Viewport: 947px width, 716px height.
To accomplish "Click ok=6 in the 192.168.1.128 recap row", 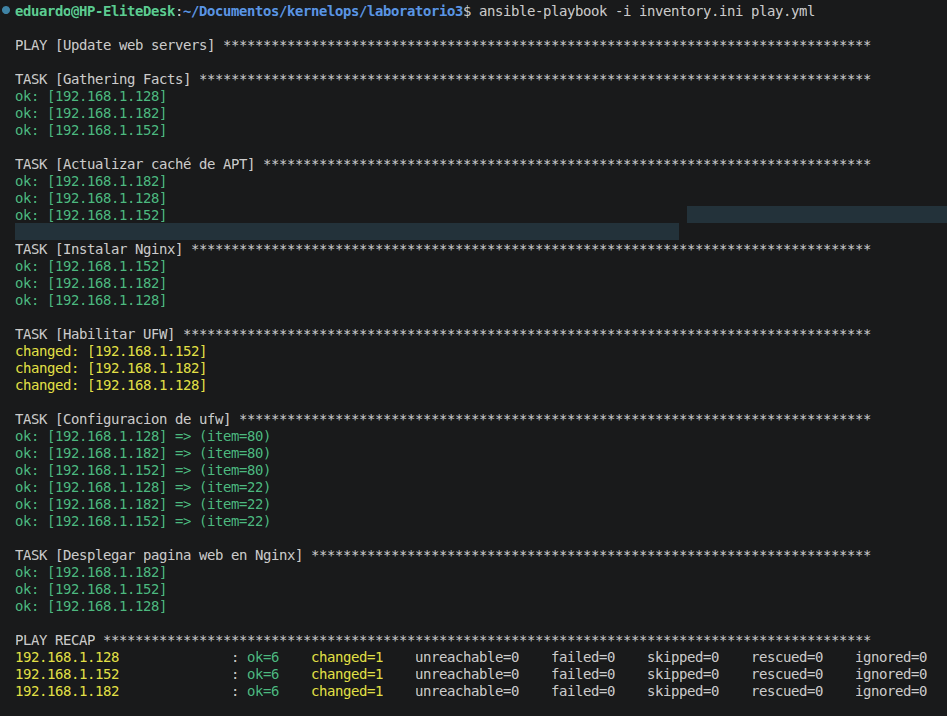I will click(x=263, y=657).
